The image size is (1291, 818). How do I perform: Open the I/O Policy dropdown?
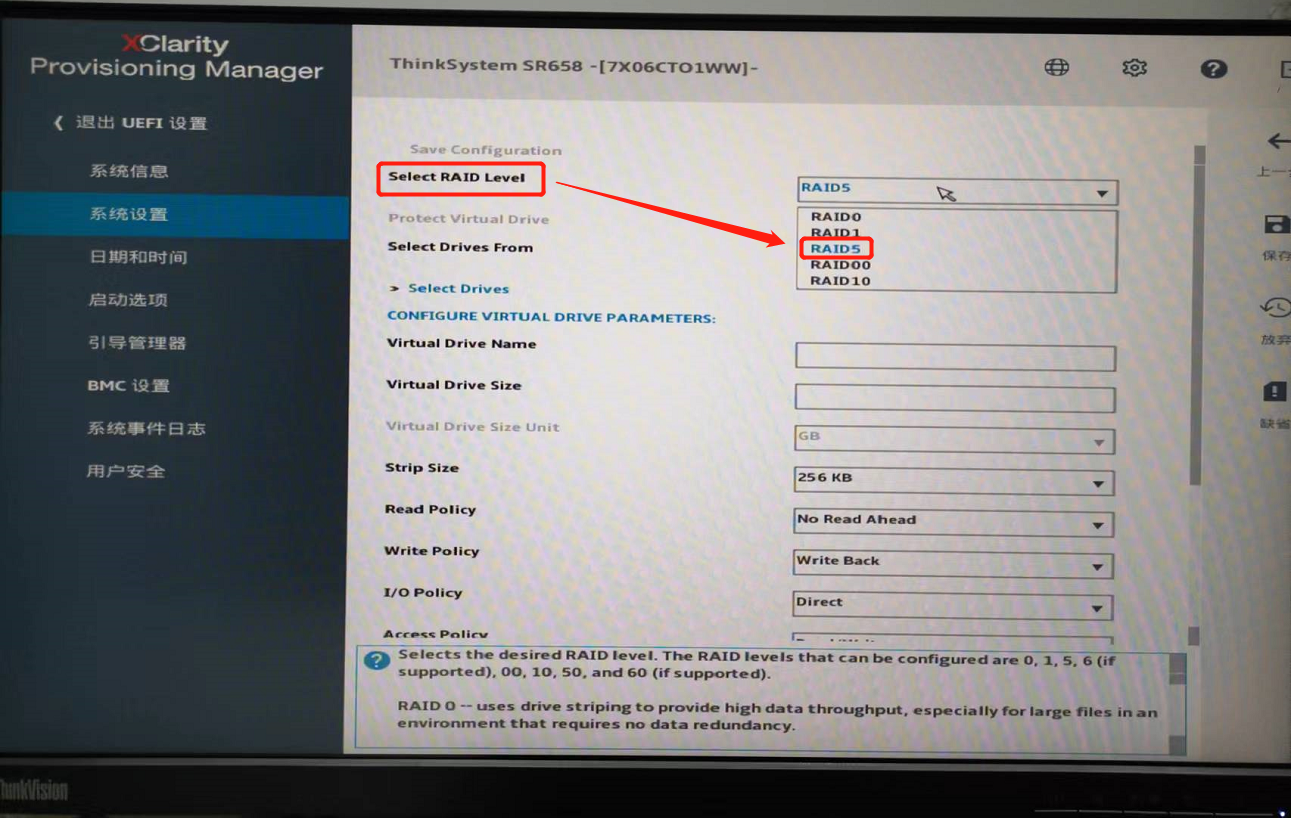953,605
